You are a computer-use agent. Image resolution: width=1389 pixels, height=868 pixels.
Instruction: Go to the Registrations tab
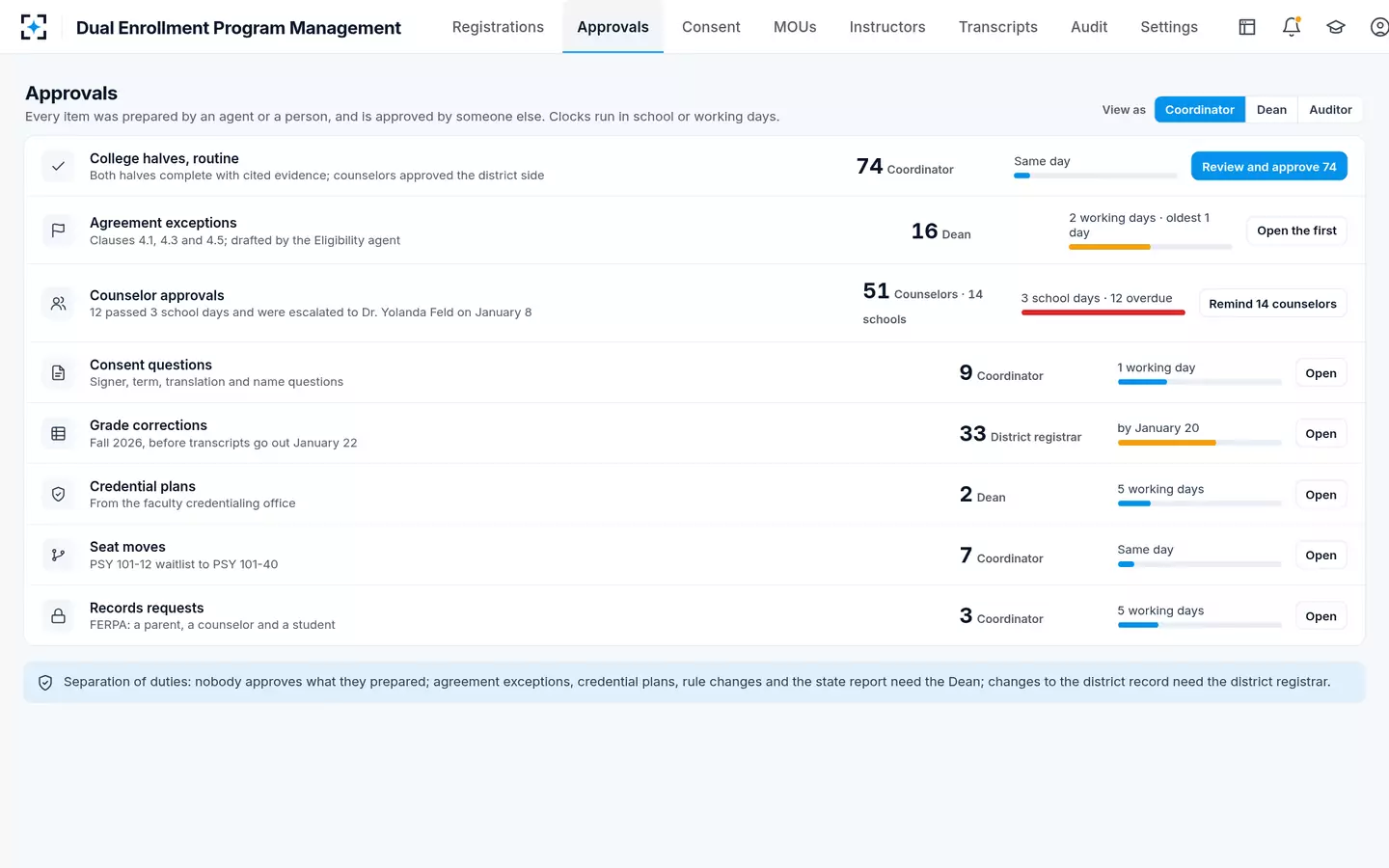(x=498, y=27)
